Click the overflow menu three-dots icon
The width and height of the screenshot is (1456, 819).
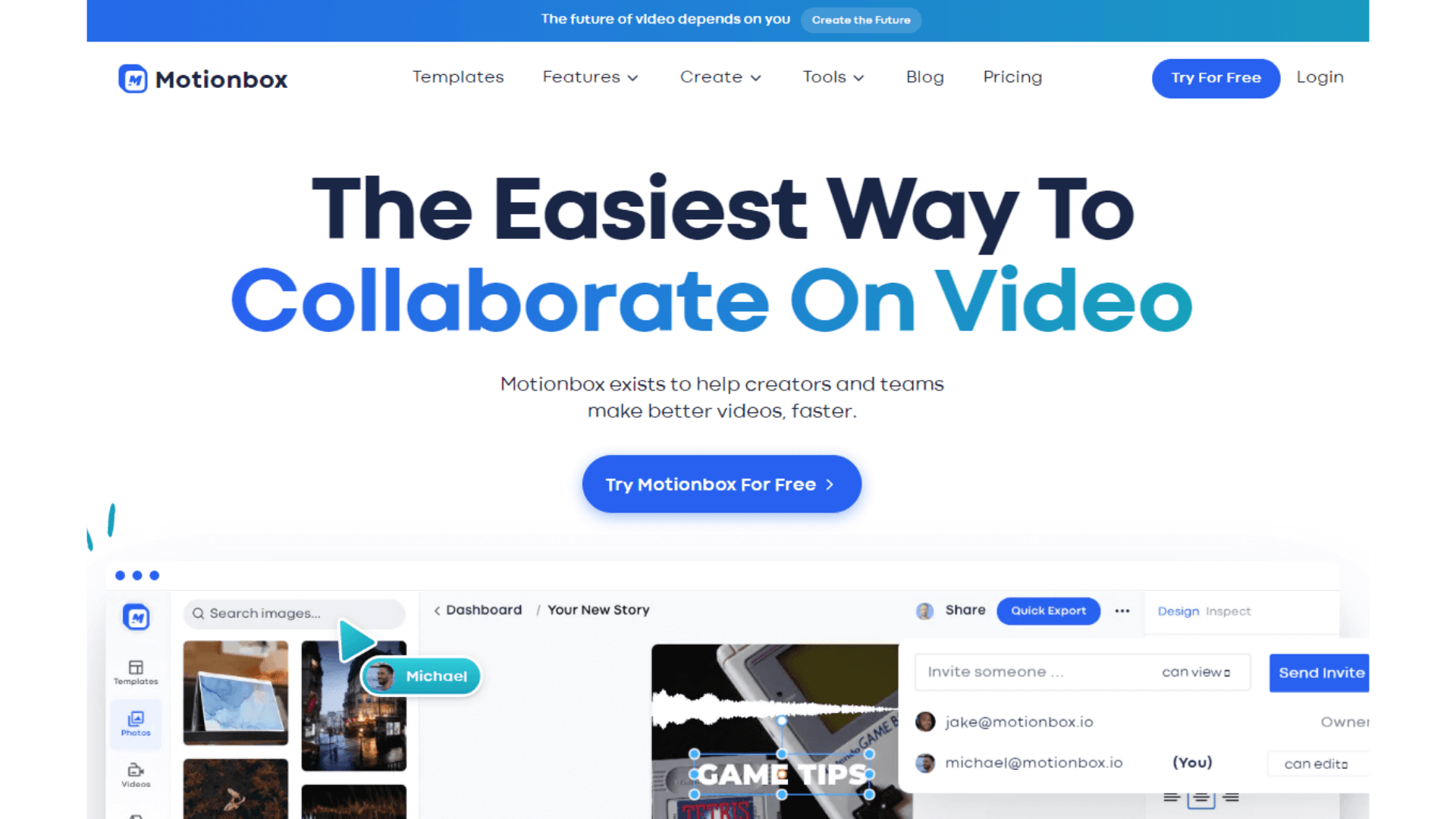(1122, 611)
